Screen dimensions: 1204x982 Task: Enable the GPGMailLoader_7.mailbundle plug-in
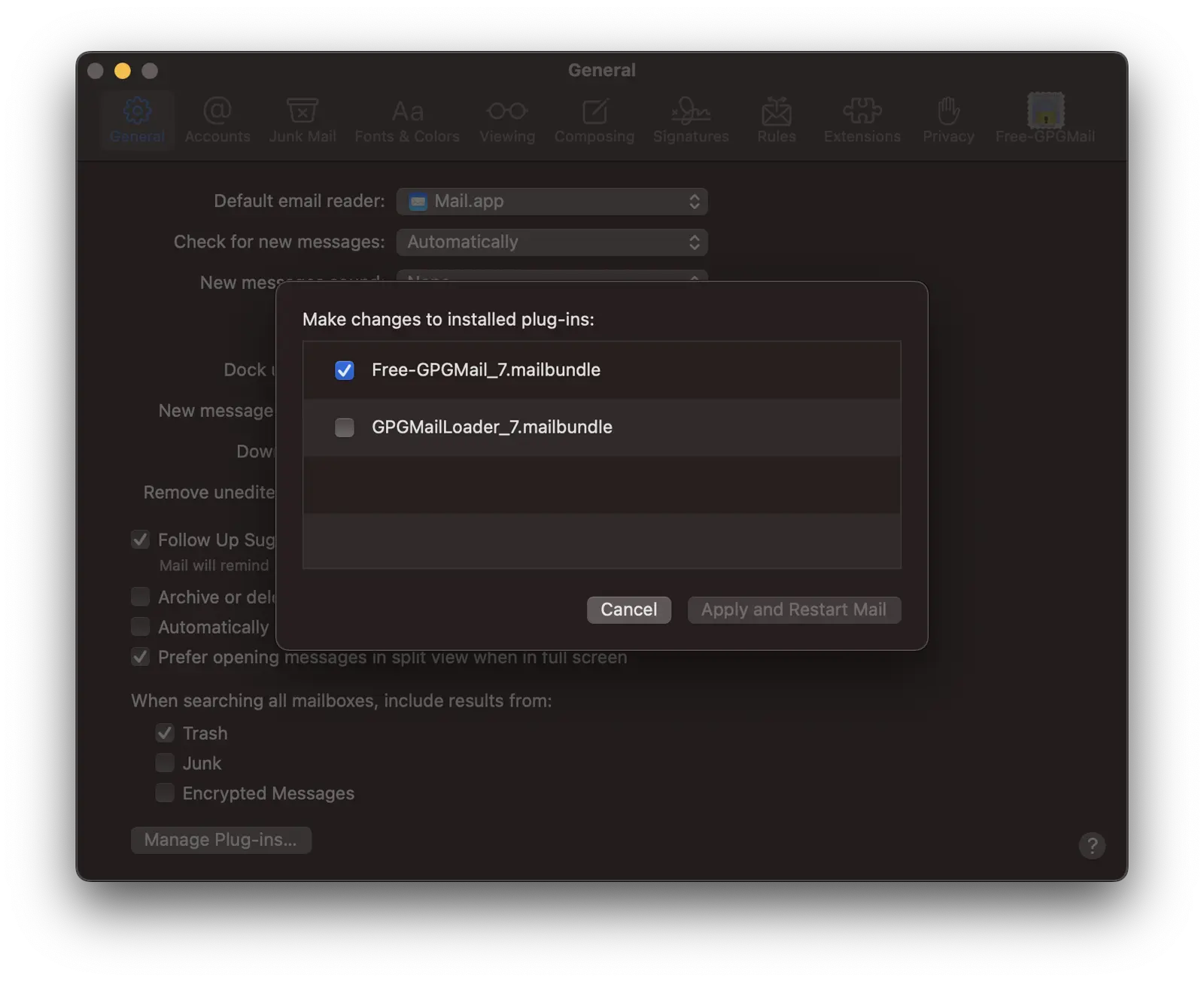(344, 427)
